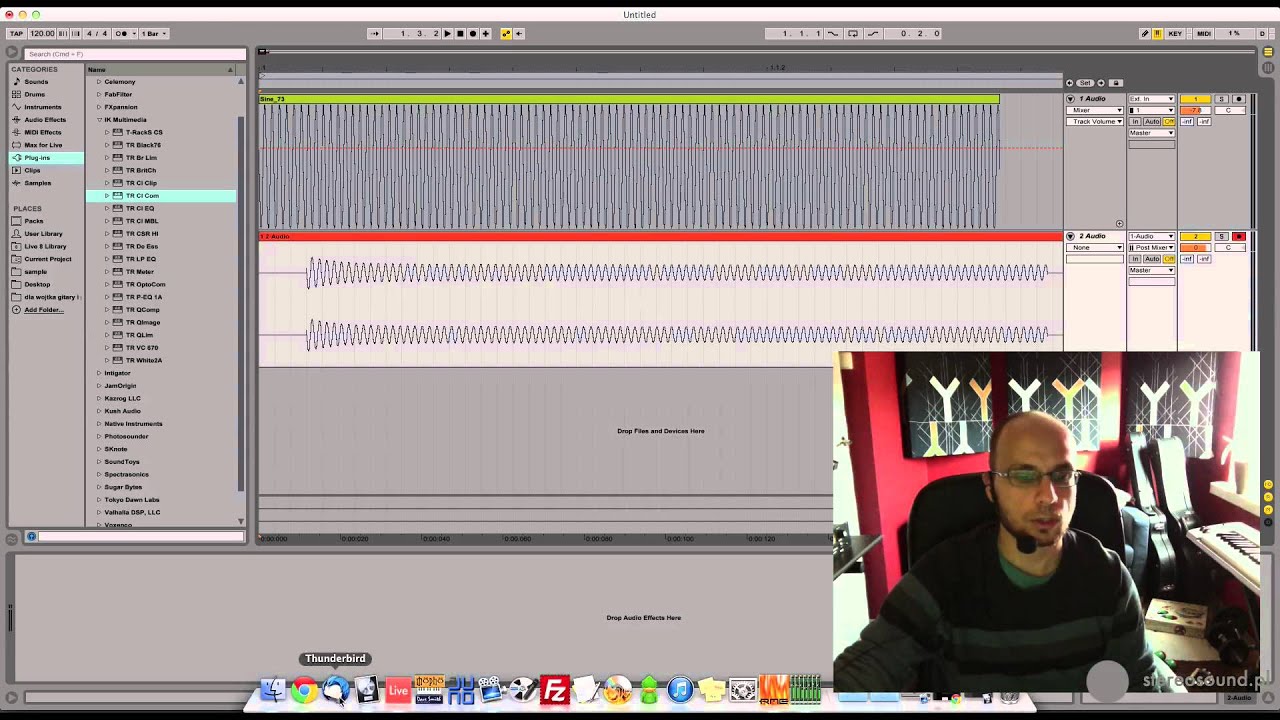The image size is (1280, 720).
Task: Click the Add Folder link
Action: tap(43, 310)
